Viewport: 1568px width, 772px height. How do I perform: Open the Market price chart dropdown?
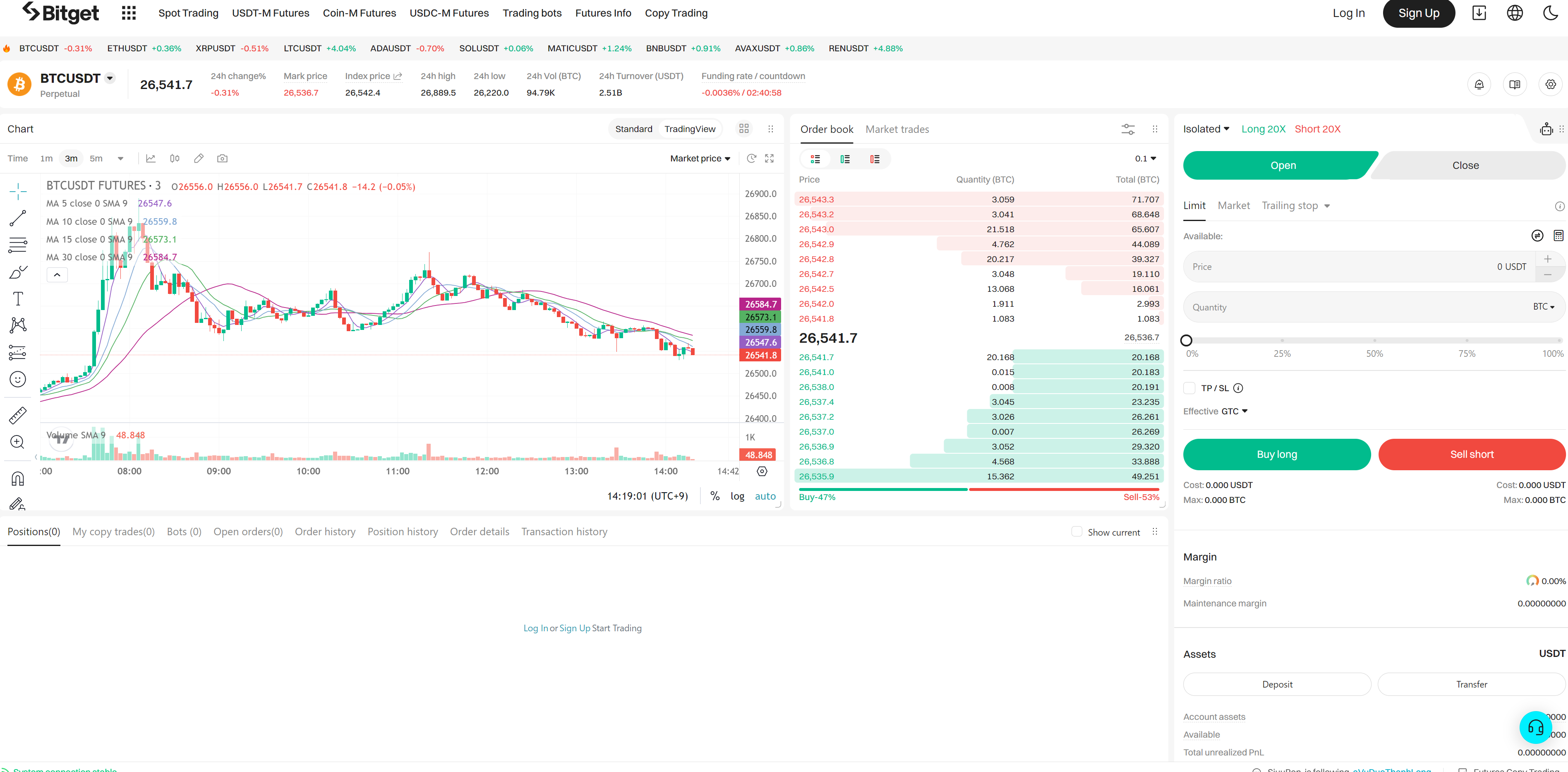699,158
